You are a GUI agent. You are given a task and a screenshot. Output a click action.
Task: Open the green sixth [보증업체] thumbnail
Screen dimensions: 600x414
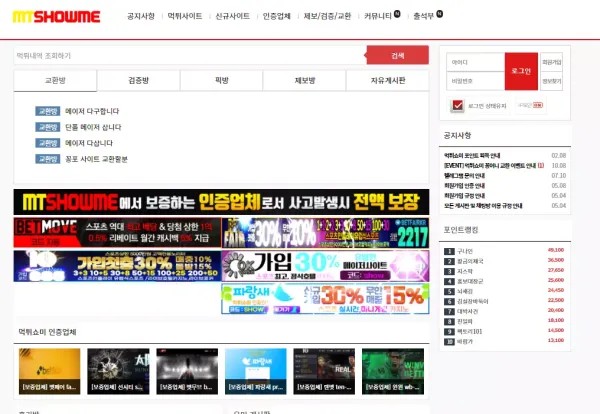pos(393,371)
